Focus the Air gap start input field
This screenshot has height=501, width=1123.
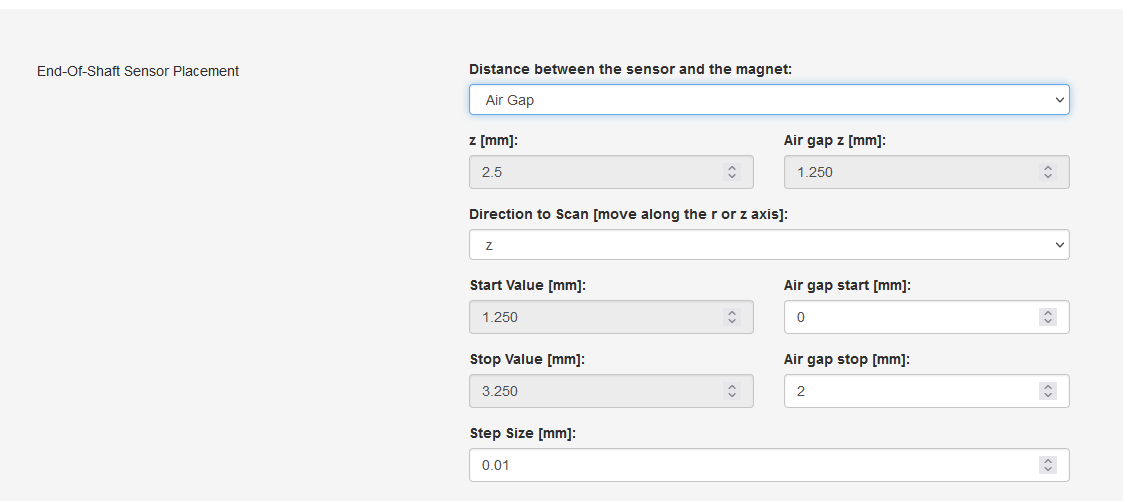[x=927, y=317]
